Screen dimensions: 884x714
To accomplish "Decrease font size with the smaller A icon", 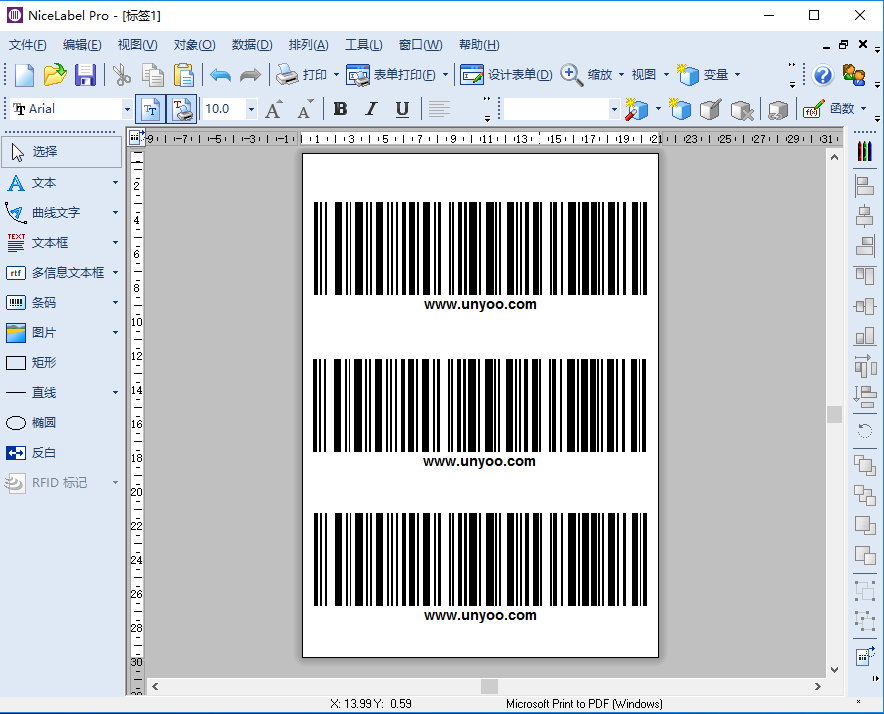I will pos(305,109).
